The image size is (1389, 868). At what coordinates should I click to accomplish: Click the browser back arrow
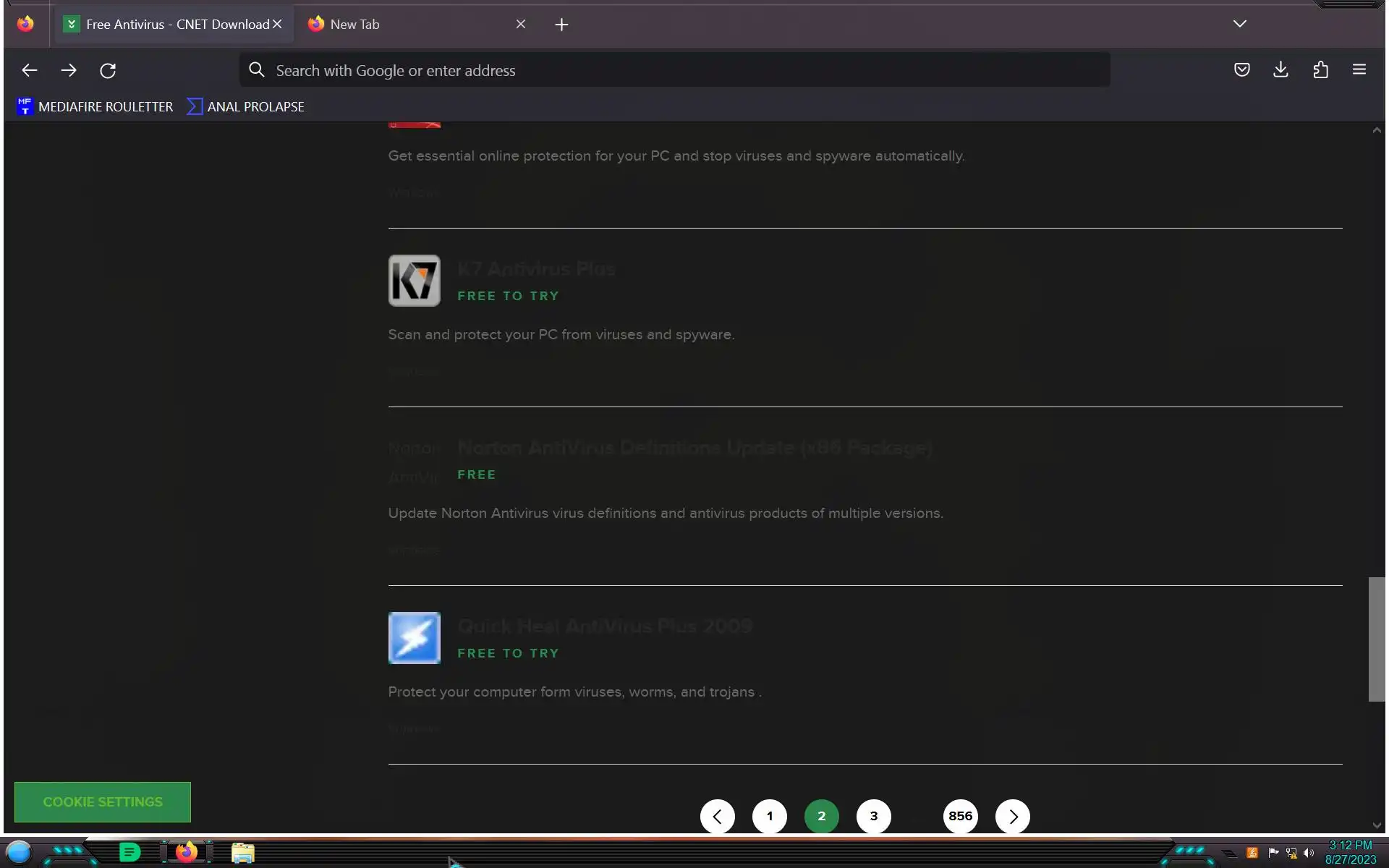[x=30, y=70]
